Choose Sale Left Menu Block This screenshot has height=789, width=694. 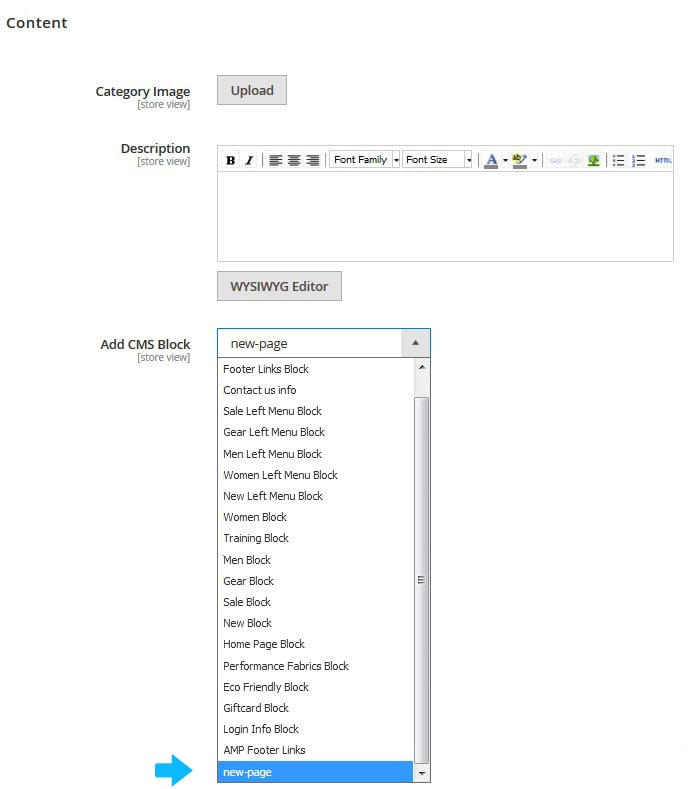pos(316,411)
